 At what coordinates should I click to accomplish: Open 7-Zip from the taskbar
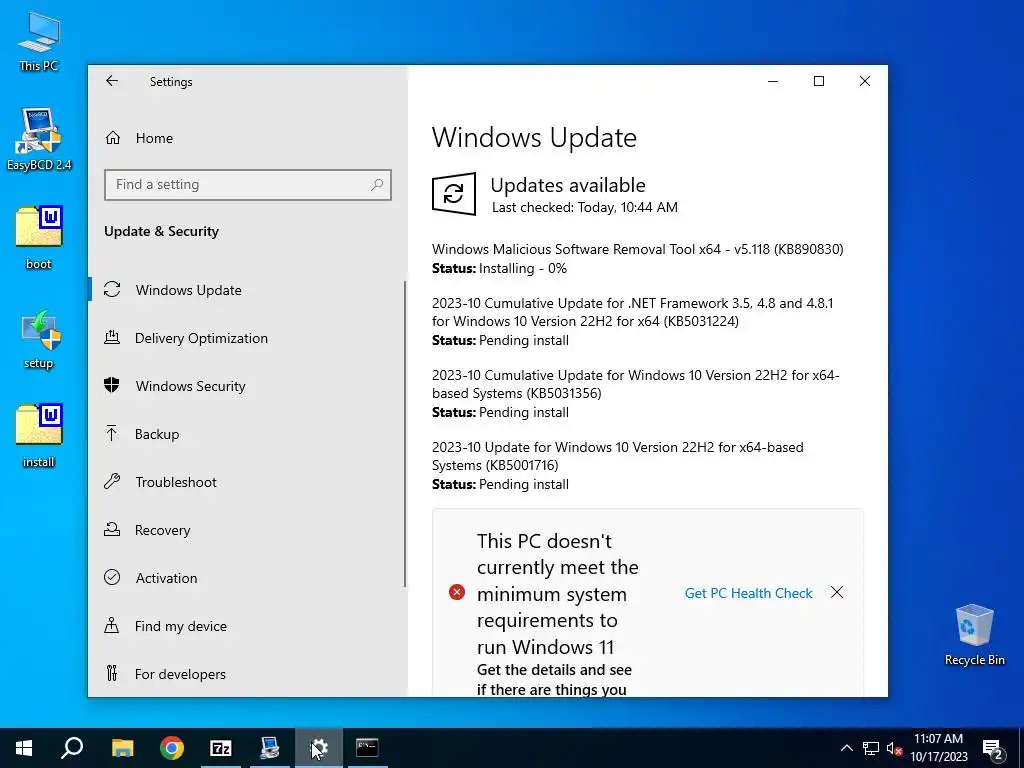[221, 748]
